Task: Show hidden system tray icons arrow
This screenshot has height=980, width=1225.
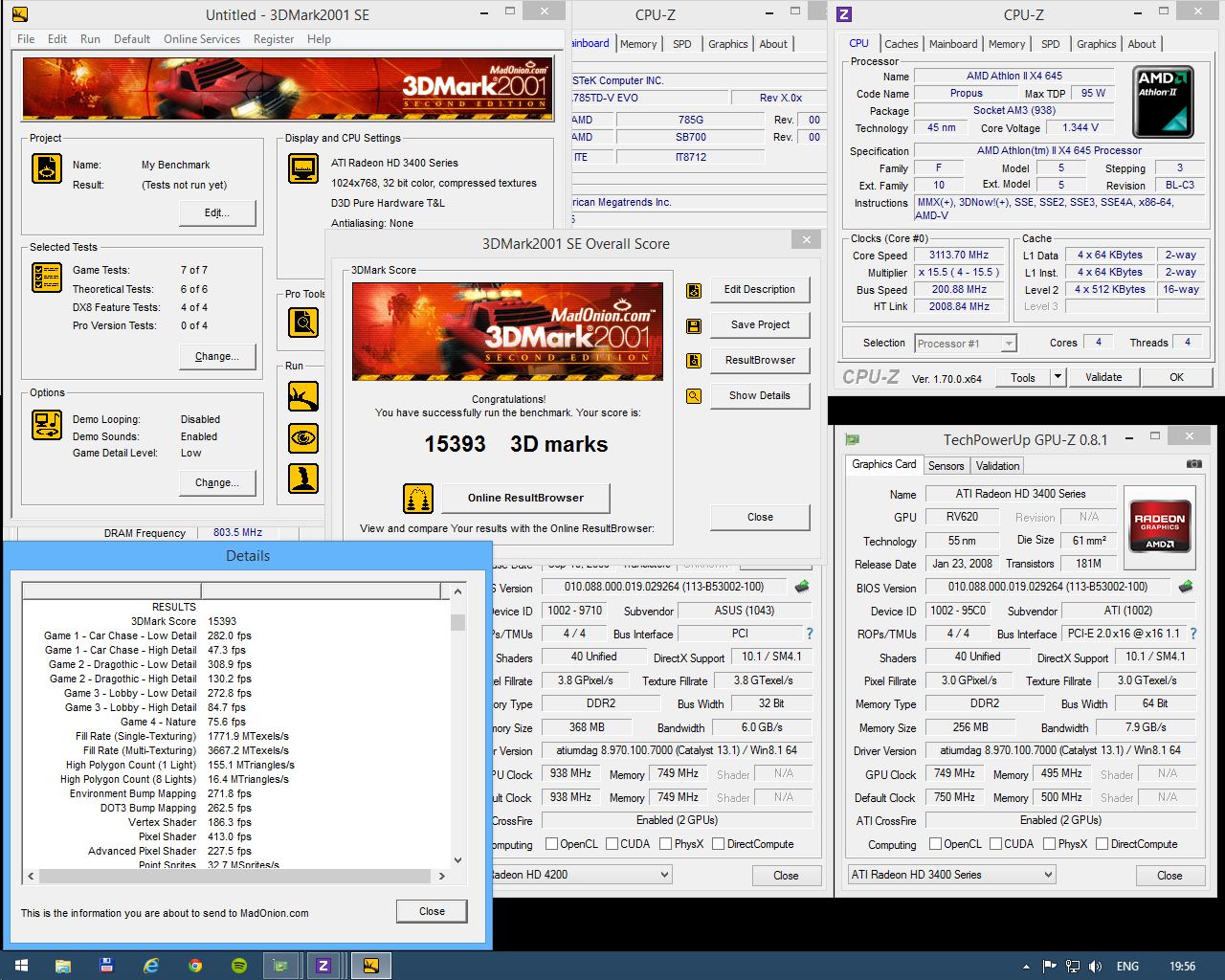Action: click(x=1027, y=967)
